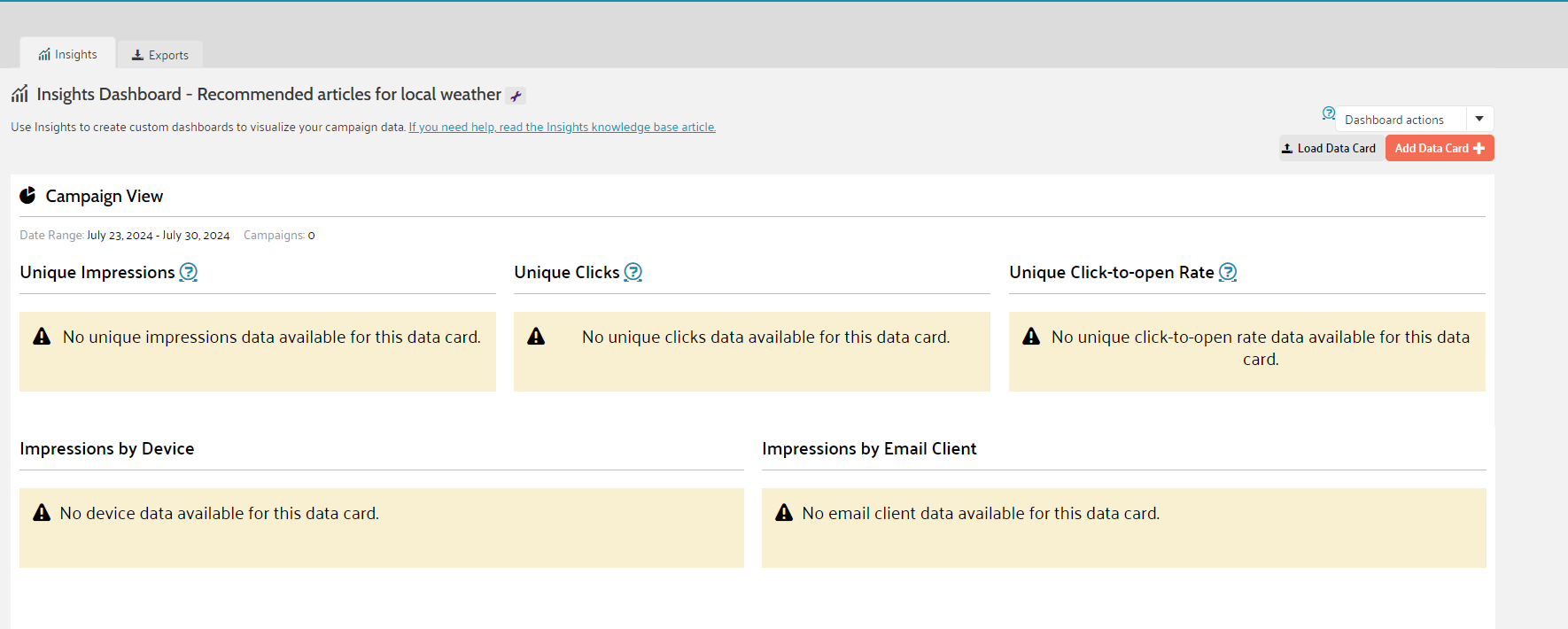This screenshot has width=1568, height=629.
Task: Click warning icon in unique impressions card
Action: [x=42, y=337]
